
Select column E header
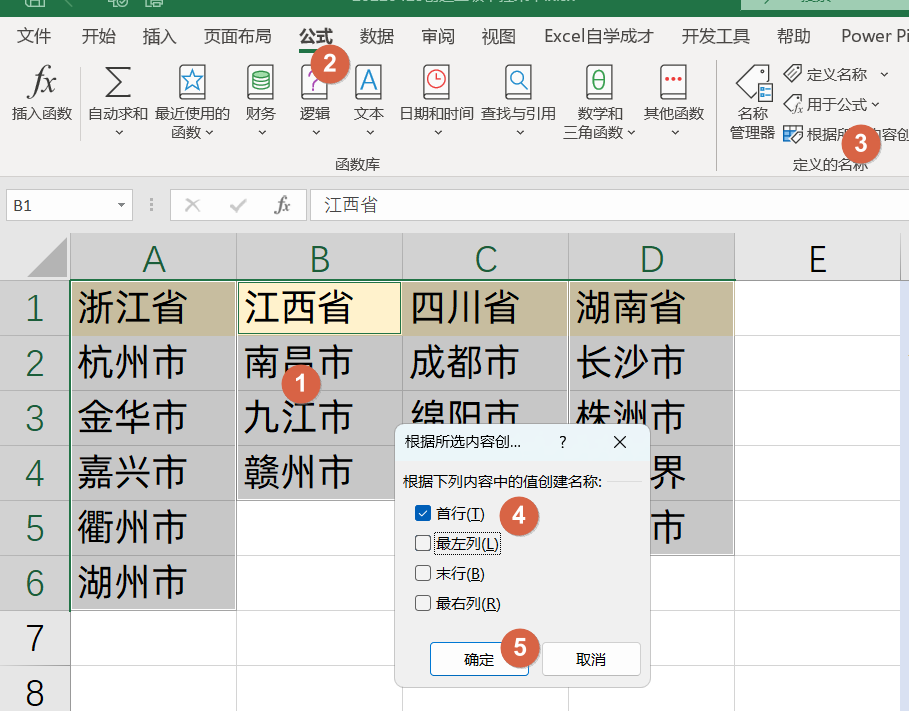(817, 257)
